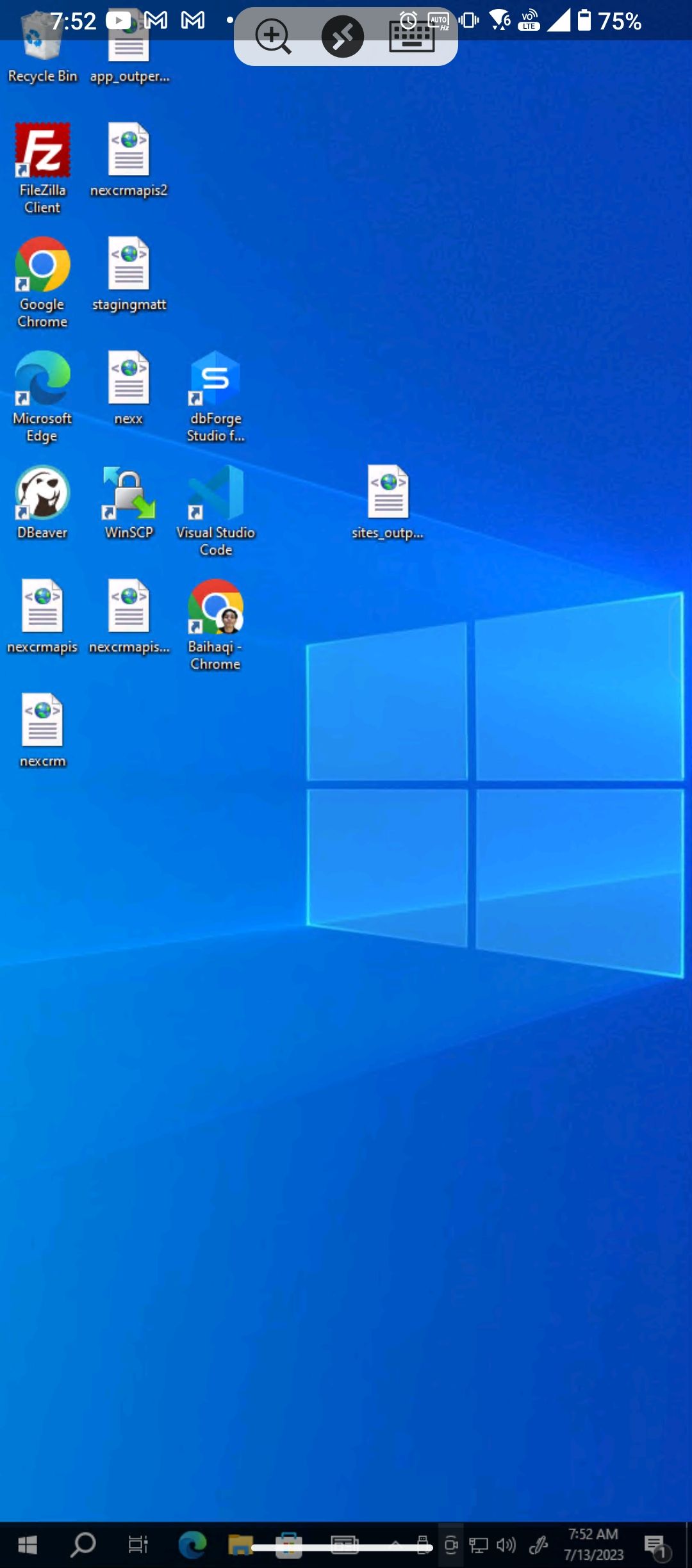Select the sites_outp... file icon
Viewport: 692px width, 1568px height.
(x=388, y=502)
